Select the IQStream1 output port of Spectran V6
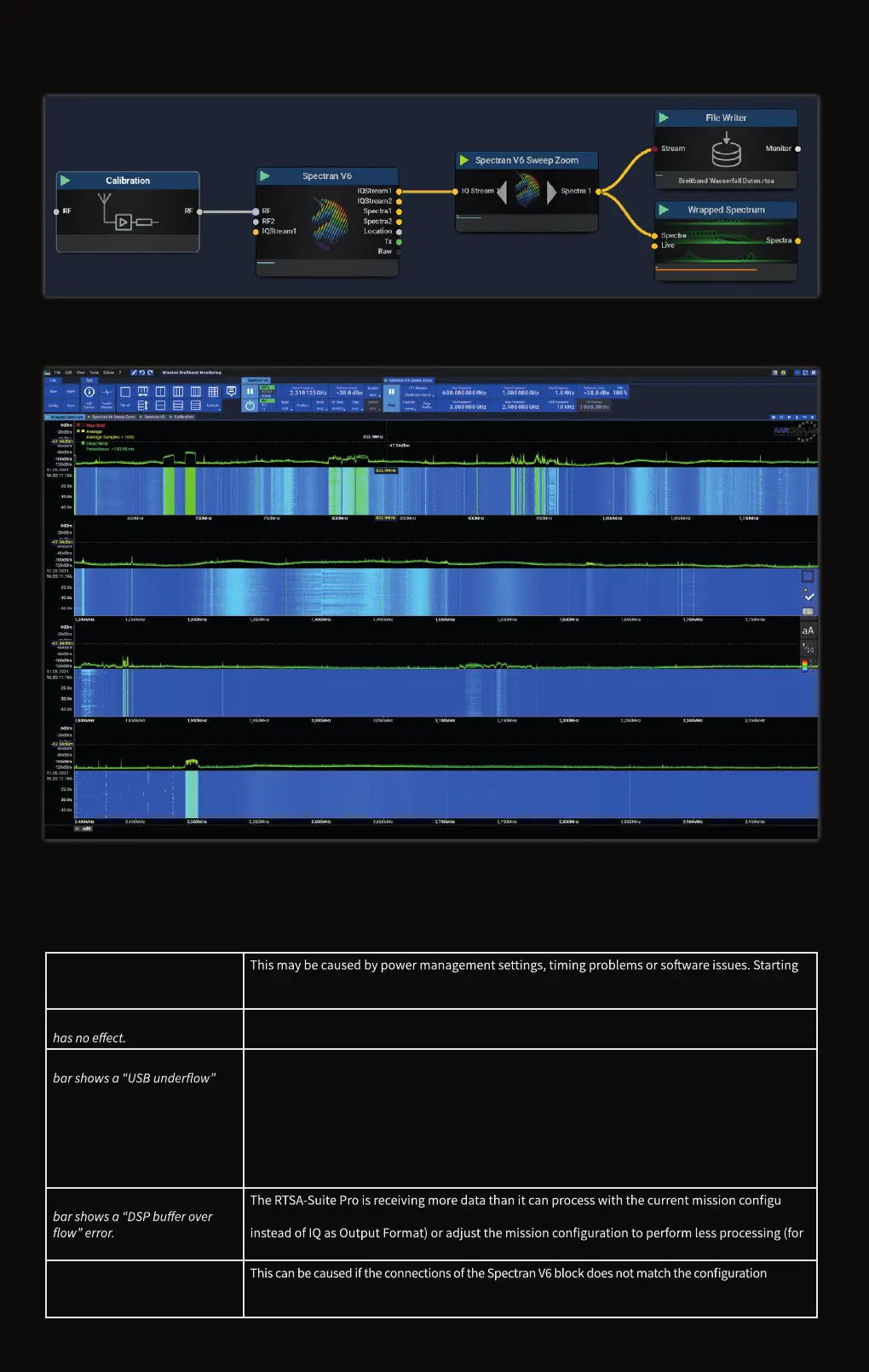Viewport: 869px width, 1372px height. click(x=399, y=191)
